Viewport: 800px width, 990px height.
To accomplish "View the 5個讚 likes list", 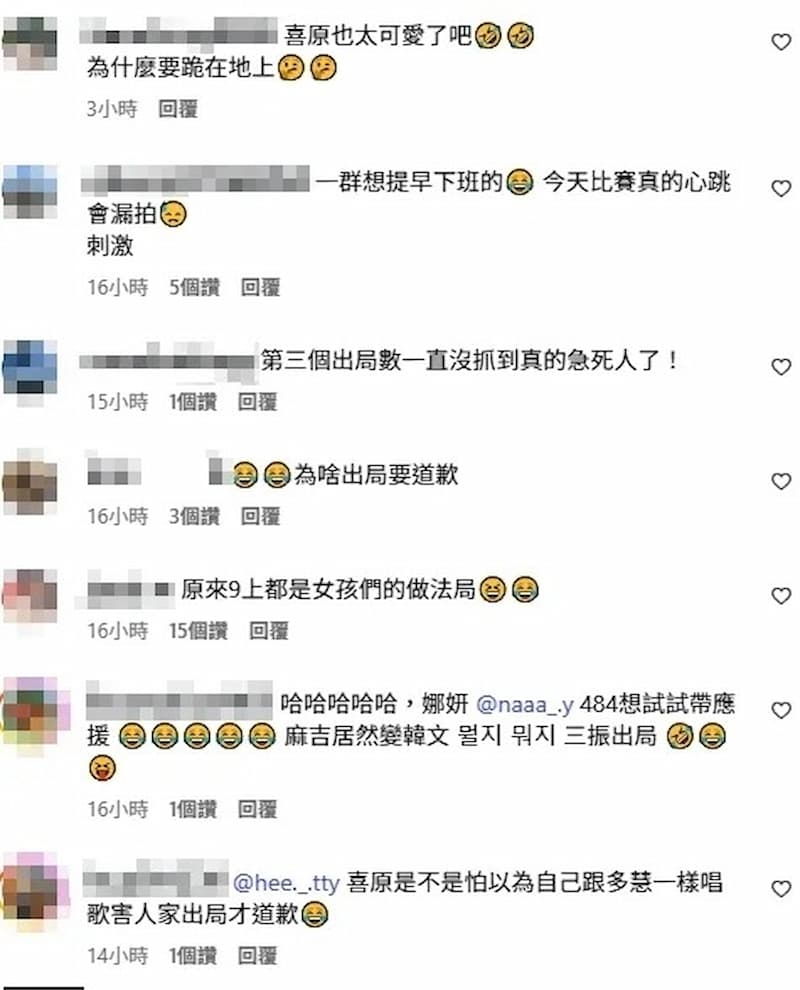I will pos(194,288).
